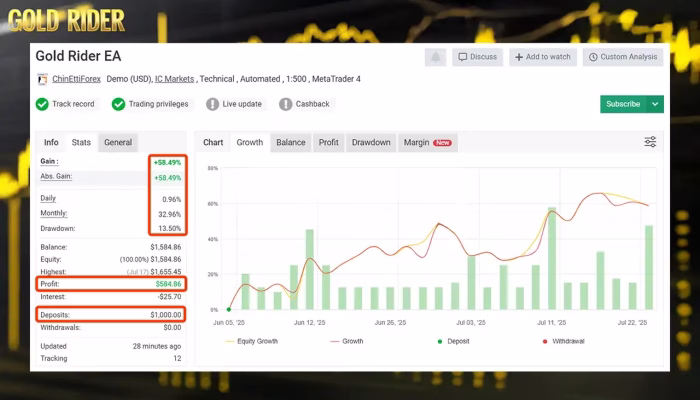This screenshot has width=700, height=400.
Task: Switch to the Drawdown tab
Action: pos(371,142)
